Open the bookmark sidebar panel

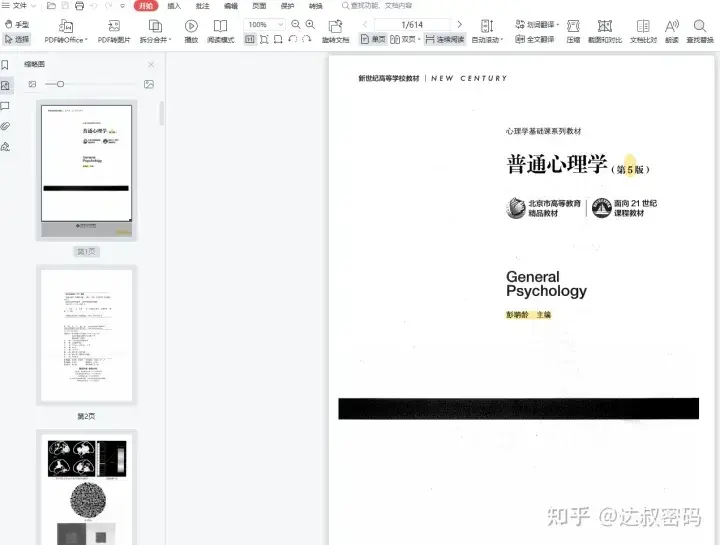[5, 65]
